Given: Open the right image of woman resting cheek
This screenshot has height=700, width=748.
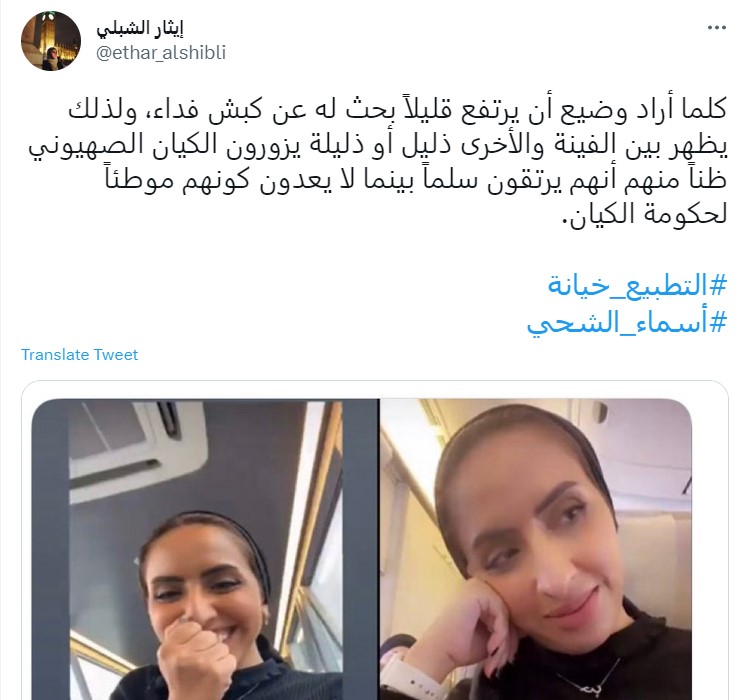Looking at the screenshot, I should [536, 549].
